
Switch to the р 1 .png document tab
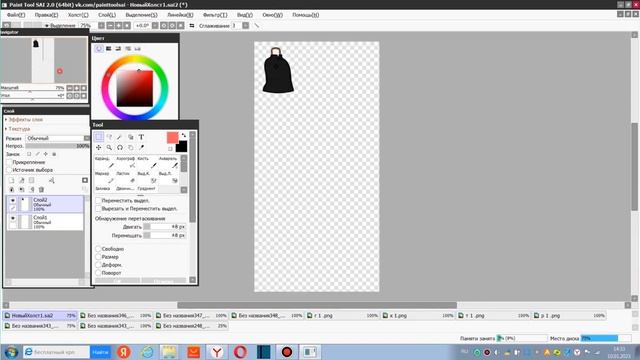pyautogui.click(x=570, y=316)
